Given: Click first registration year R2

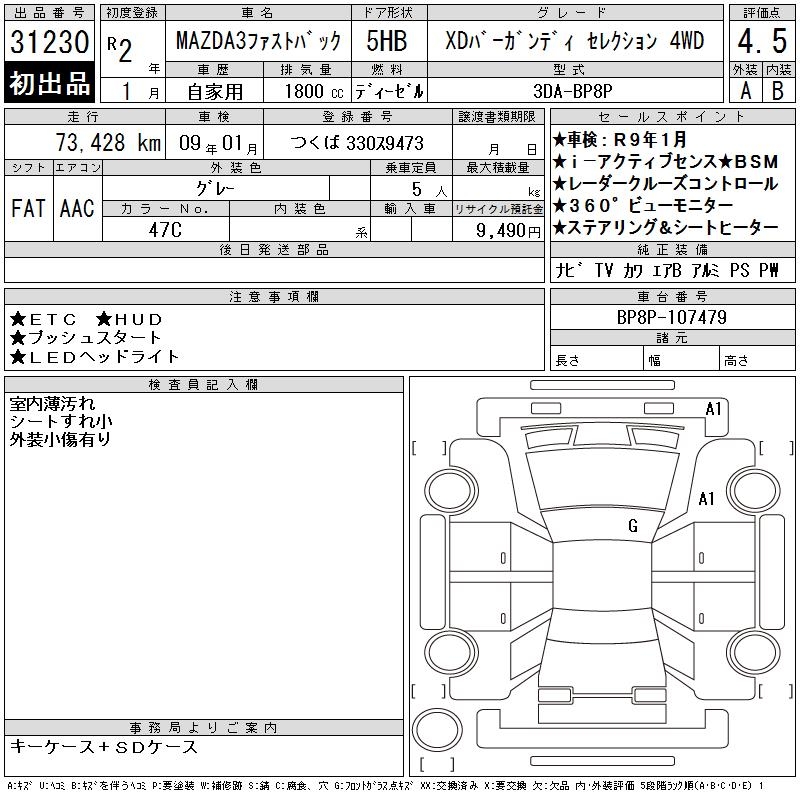Looking at the screenshot, I should (120, 49).
